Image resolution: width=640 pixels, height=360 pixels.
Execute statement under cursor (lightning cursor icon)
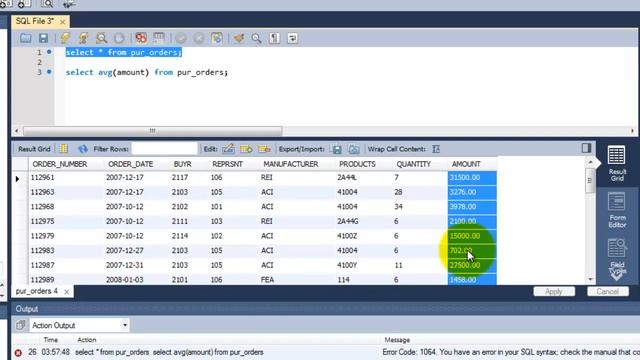(x=83, y=38)
